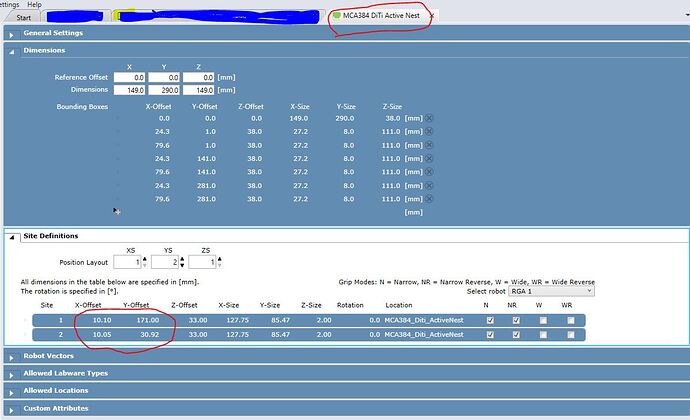Expand the General Settings section
This screenshot has height=420, width=690.
click(x=11, y=34)
